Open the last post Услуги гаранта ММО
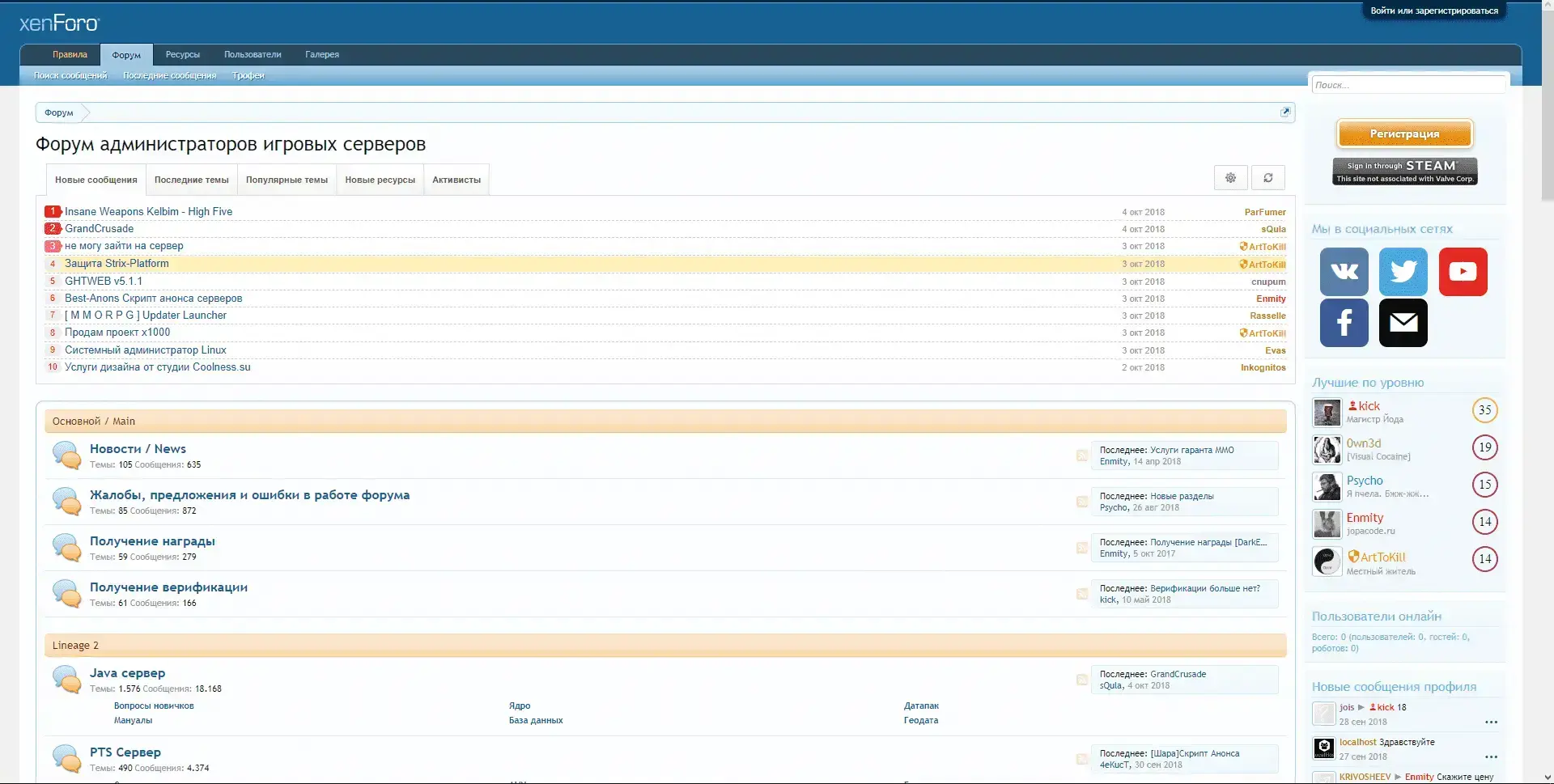 [x=1191, y=450]
